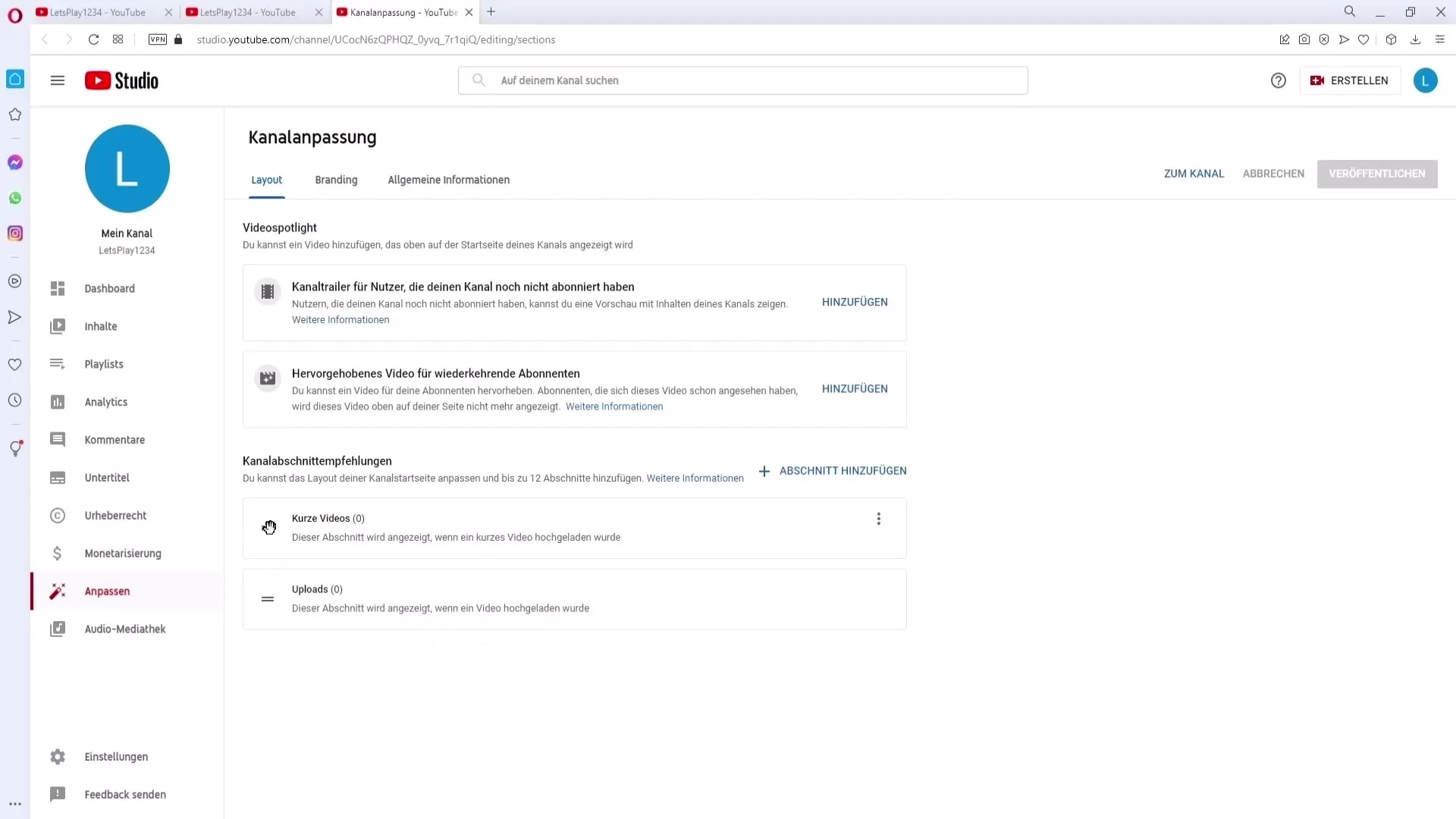Click ABSCHNITT HINZUFÜGEN button
This screenshot has width=1456, height=819.
pyautogui.click(x=832, y=471)
